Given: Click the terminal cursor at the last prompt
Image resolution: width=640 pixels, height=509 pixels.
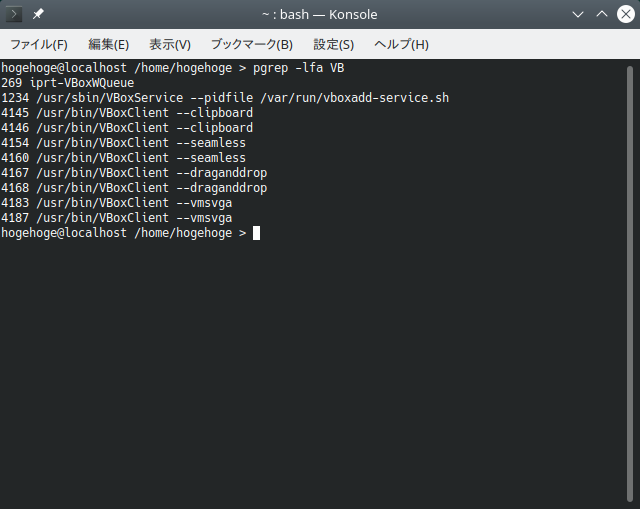Looking at the screenshot, I should [256, 233].
